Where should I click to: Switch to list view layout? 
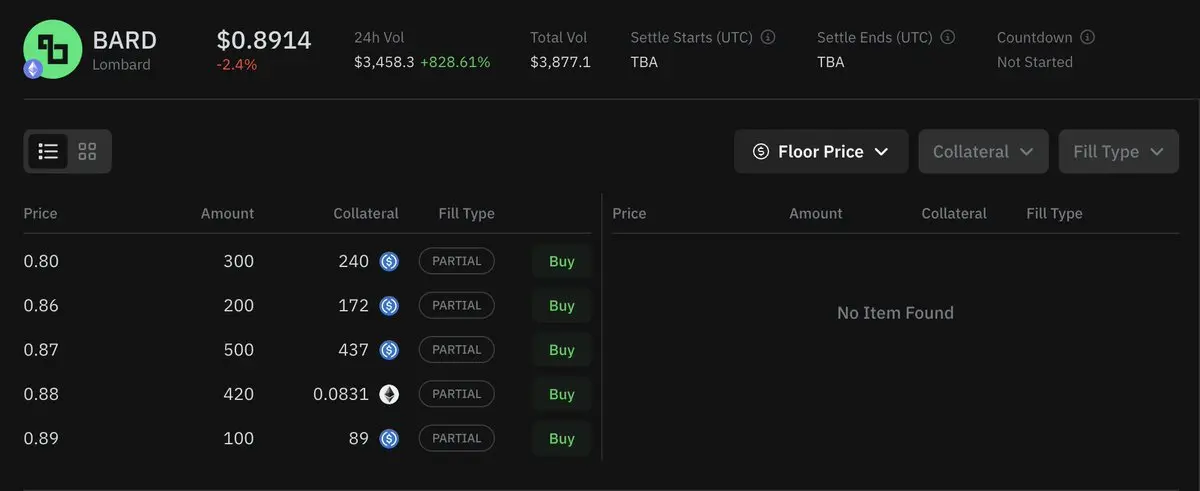coord(48,151)
